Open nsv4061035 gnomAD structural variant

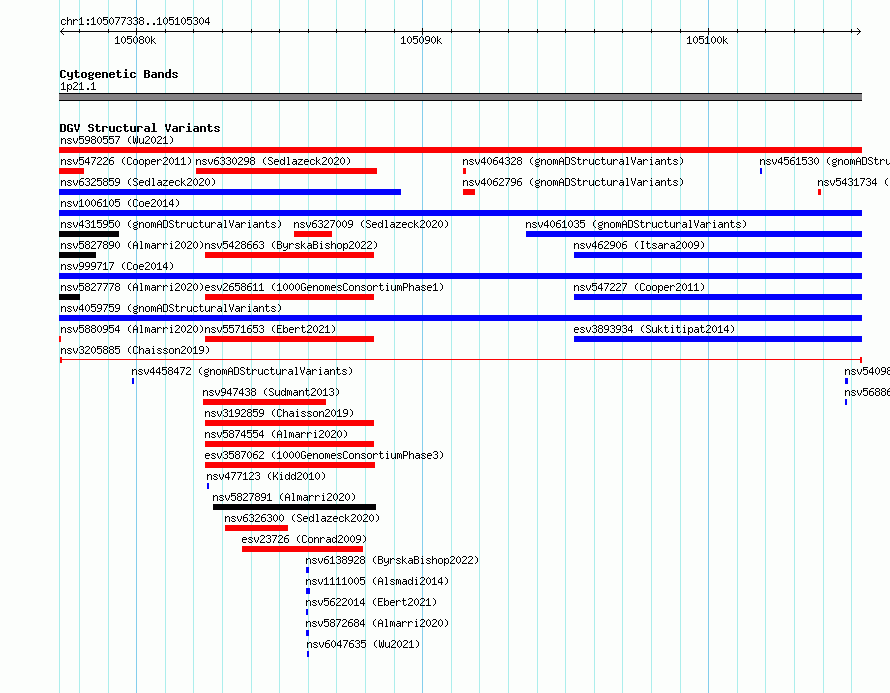[x=636, y=224]
